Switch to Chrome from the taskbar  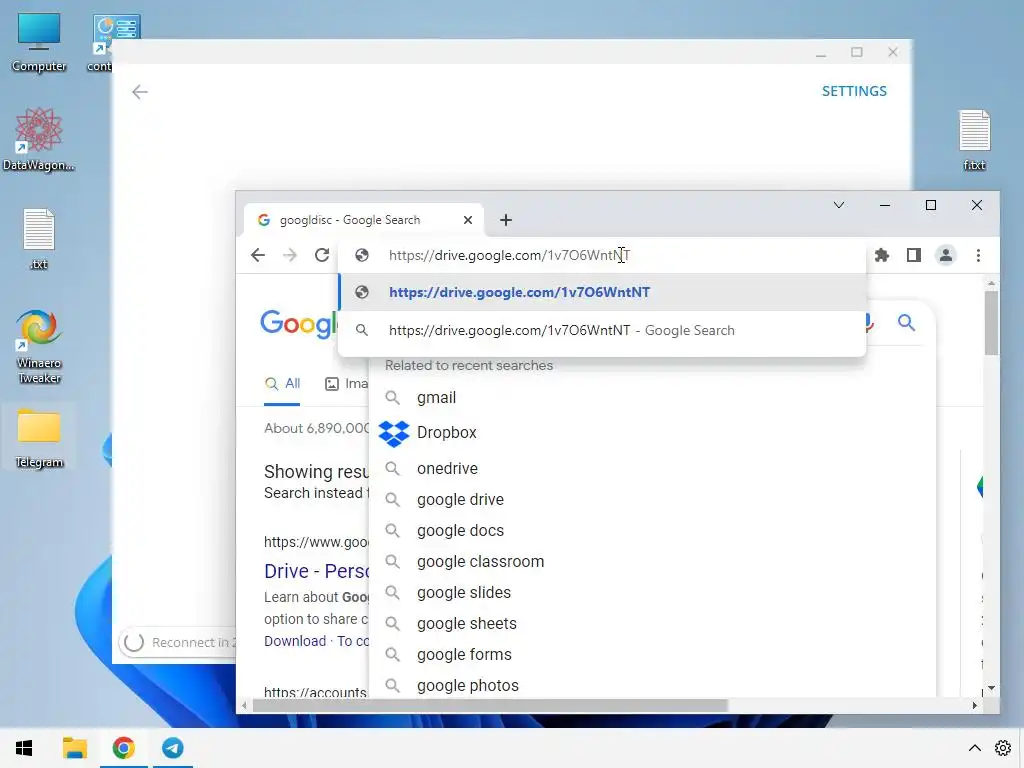point(123,748)
